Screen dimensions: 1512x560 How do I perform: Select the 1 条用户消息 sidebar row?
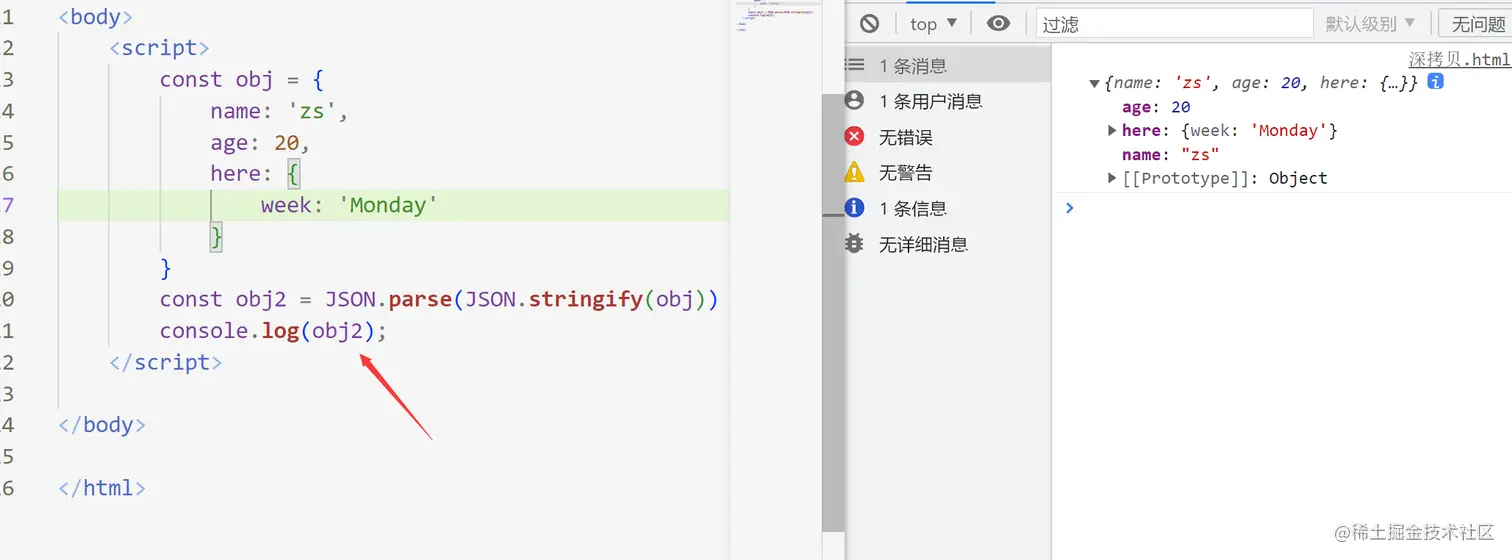tap(948, 101)
